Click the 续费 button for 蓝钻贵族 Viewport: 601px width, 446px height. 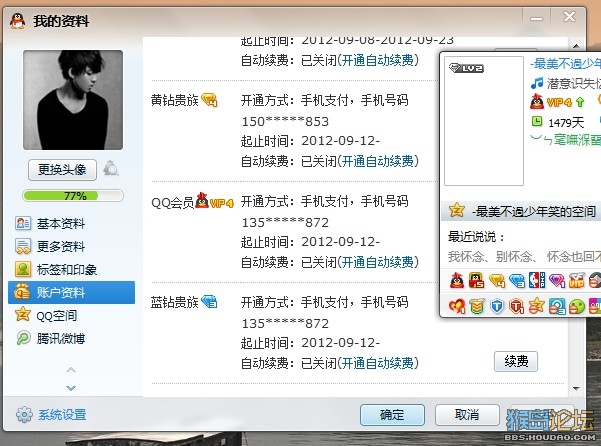point(516,361)
